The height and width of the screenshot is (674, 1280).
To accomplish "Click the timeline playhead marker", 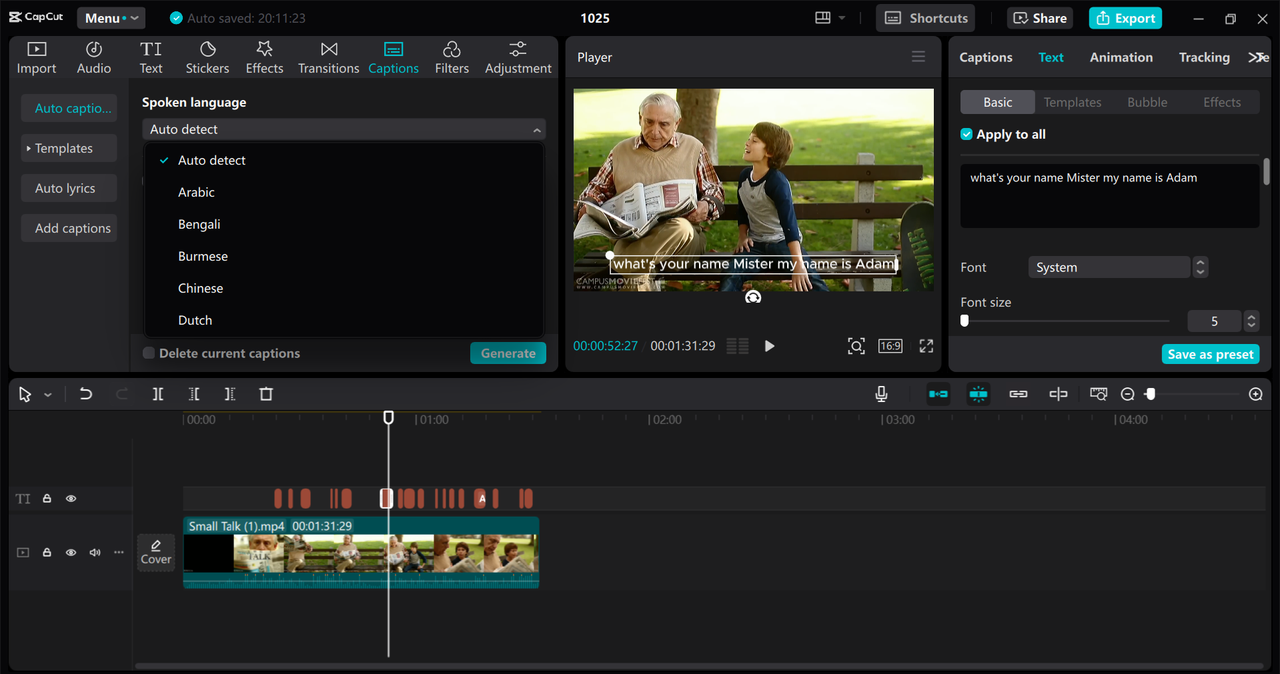I will (389, 417).
